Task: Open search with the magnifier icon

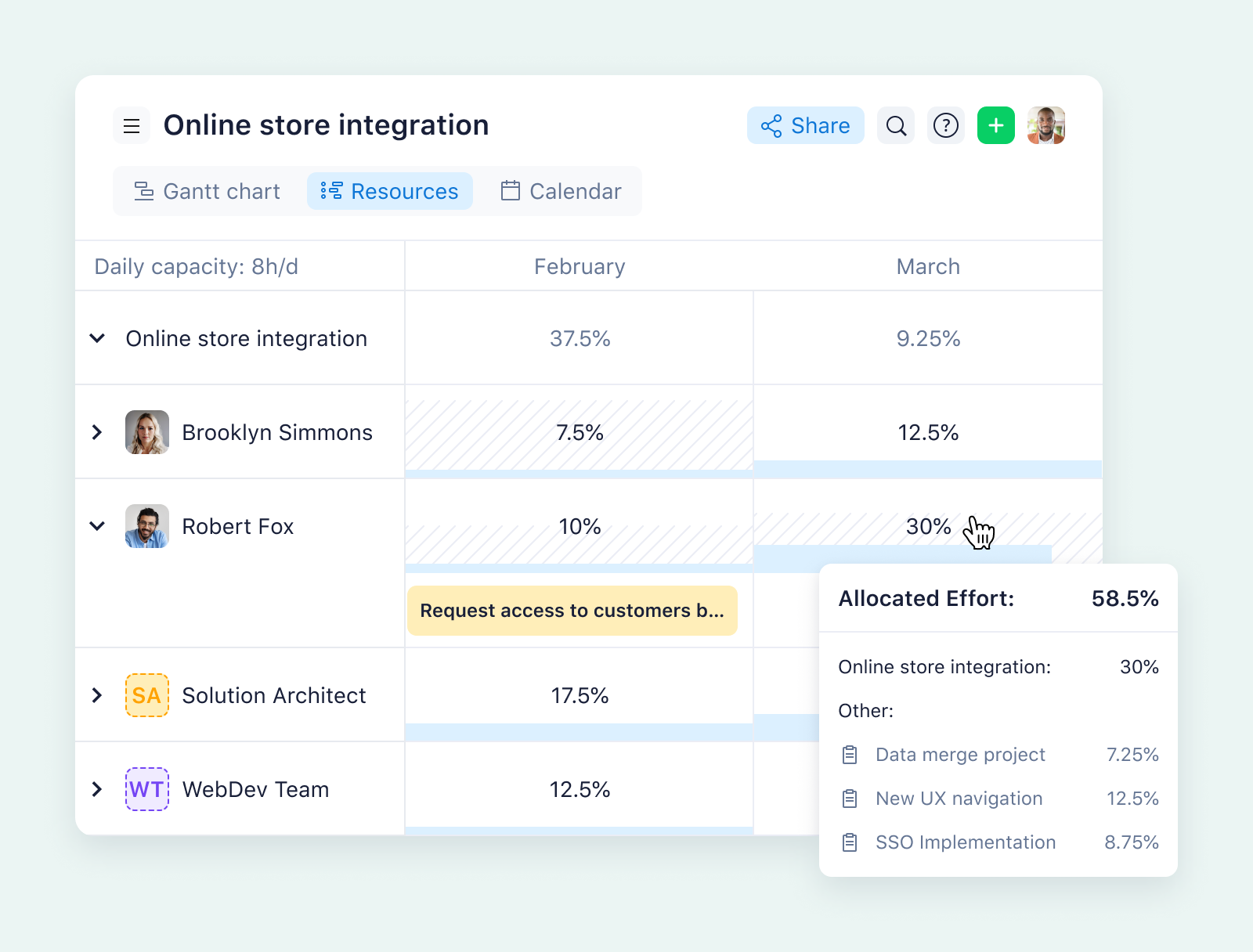Action: (x=895, y=125)
